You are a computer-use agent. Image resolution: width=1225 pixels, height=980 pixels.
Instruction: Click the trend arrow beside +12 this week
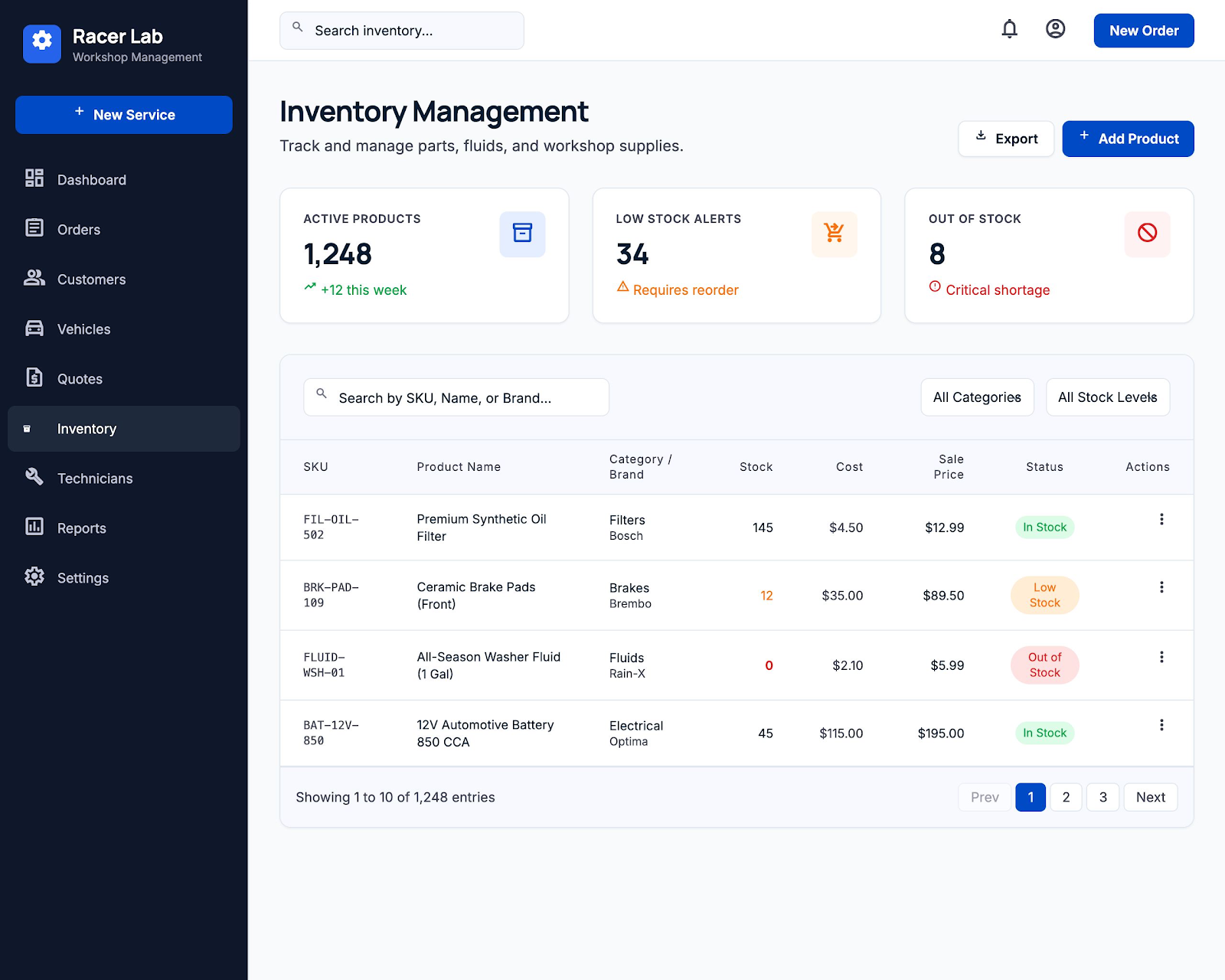pos(310,287)
